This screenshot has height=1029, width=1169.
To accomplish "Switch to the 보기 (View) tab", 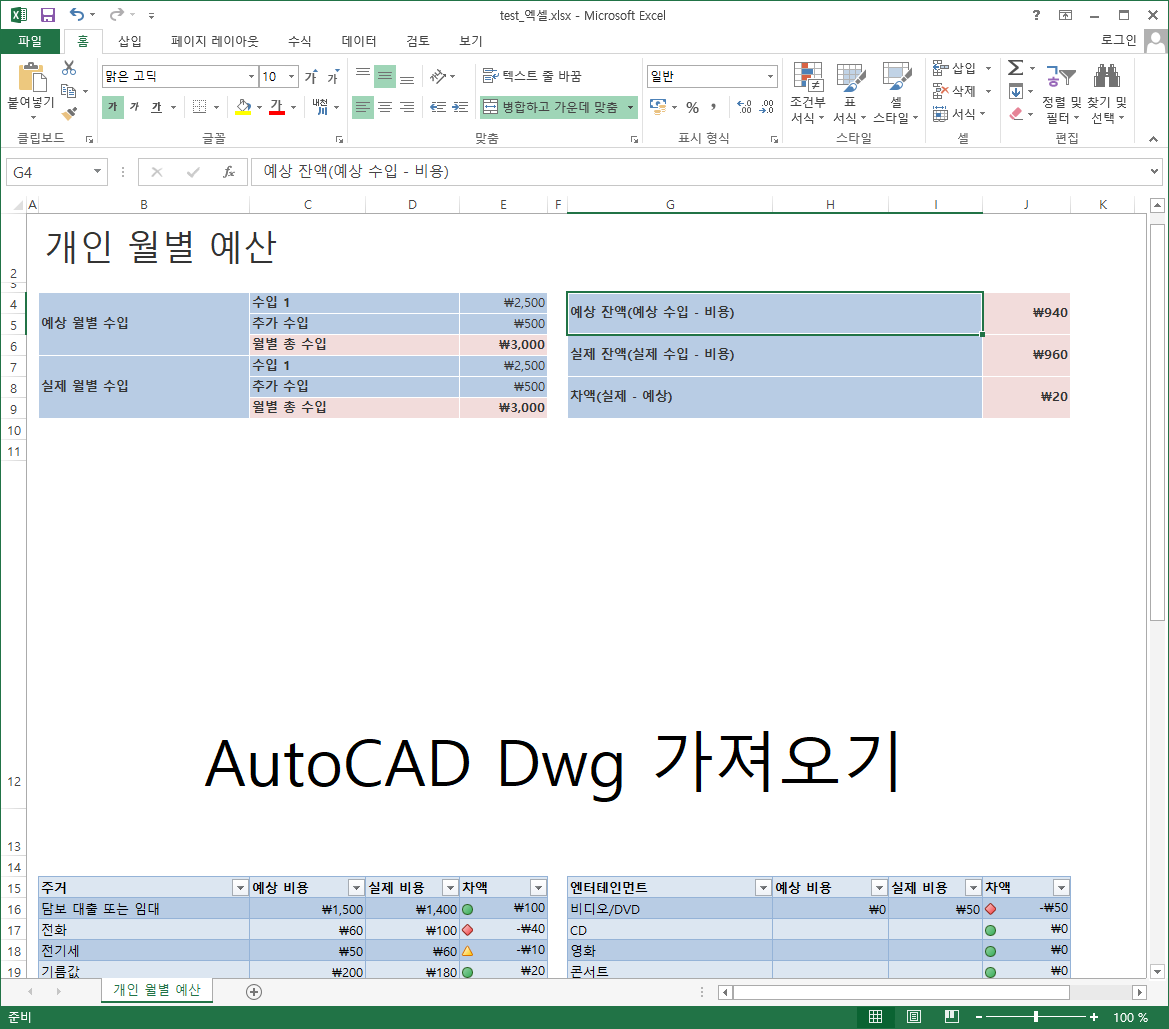I will pyautogui.click(x=471, y=41).
